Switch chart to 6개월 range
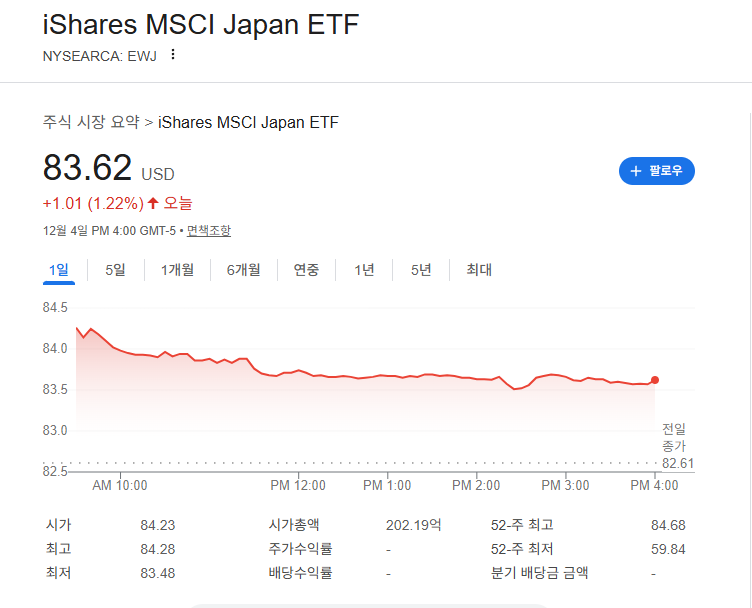The height and width of the screenshot is (608, 752). pyautogui.click(x=244, y=270)
